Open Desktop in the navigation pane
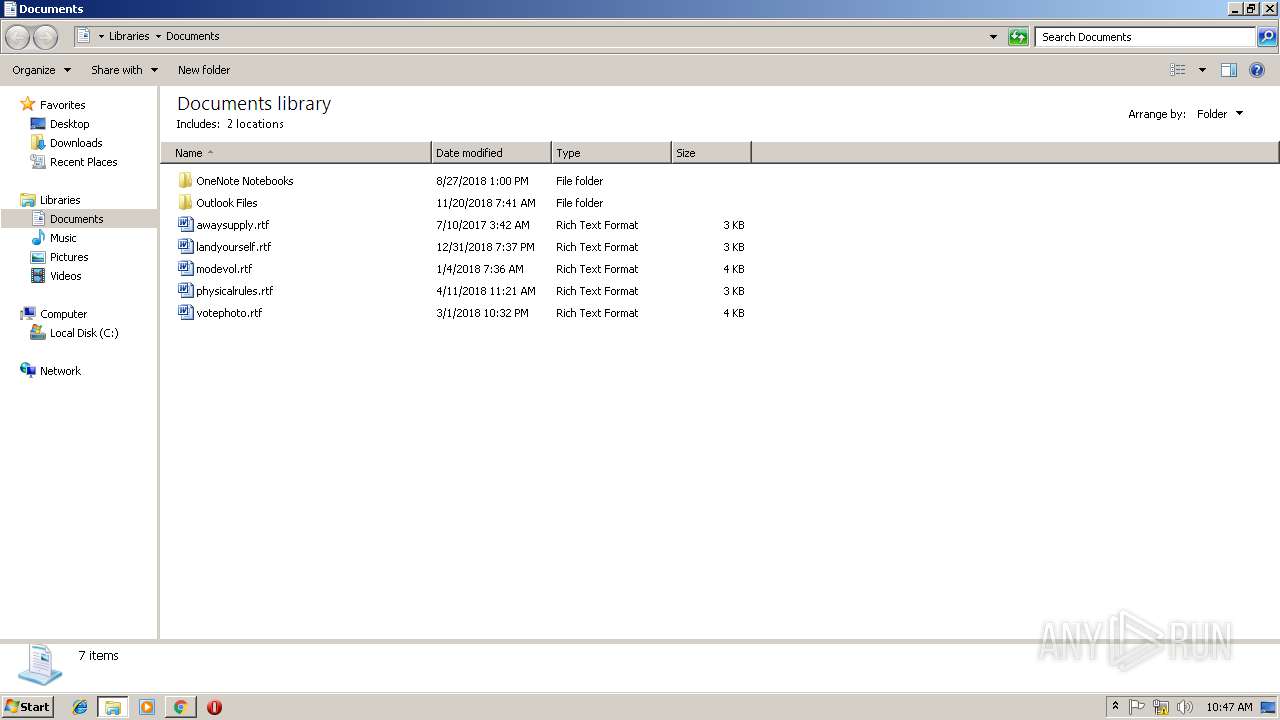Screen dimensions: 1280x720 [70, 124]
